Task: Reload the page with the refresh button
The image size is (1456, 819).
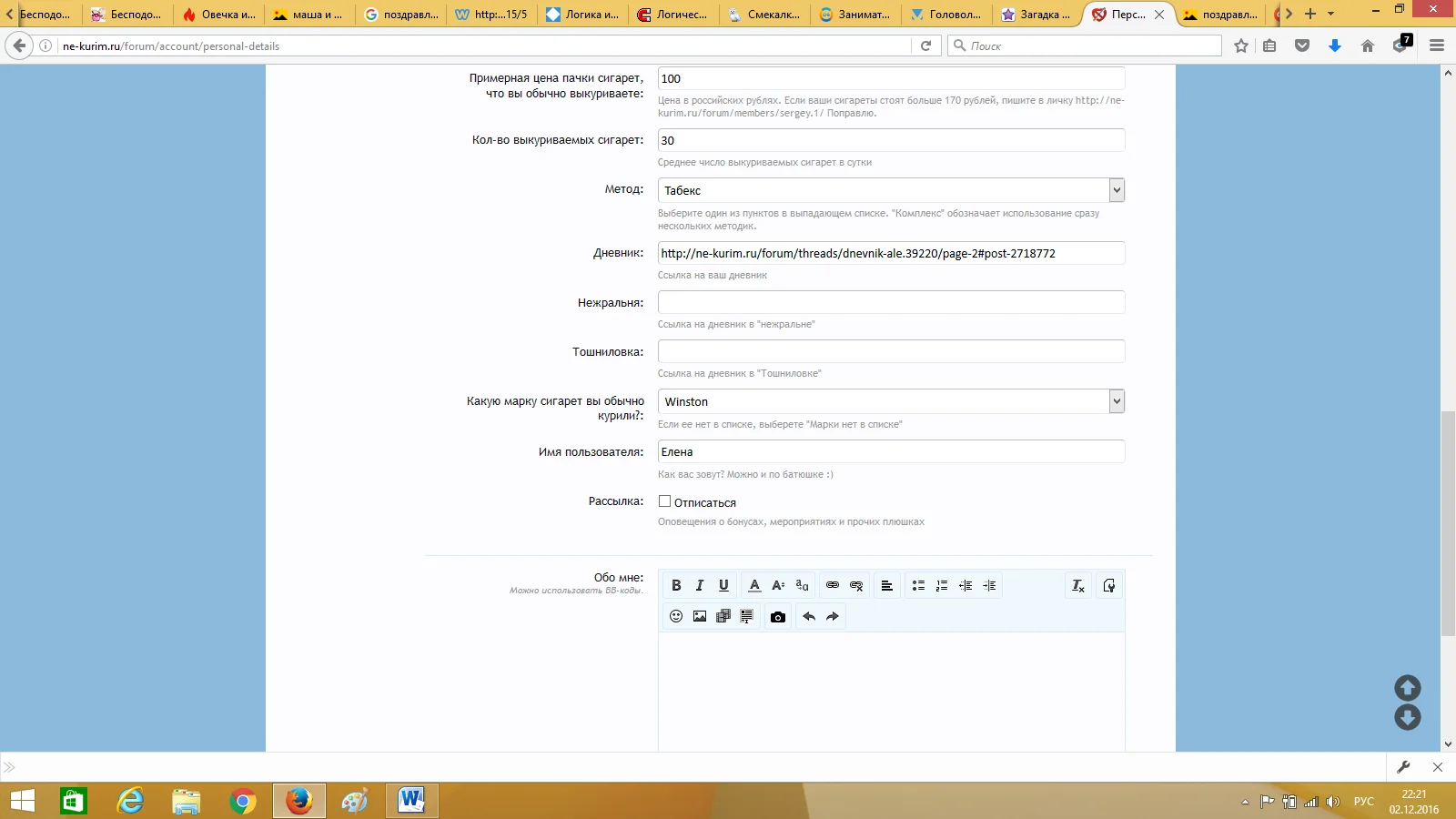Action: click(x=925, y=45)
